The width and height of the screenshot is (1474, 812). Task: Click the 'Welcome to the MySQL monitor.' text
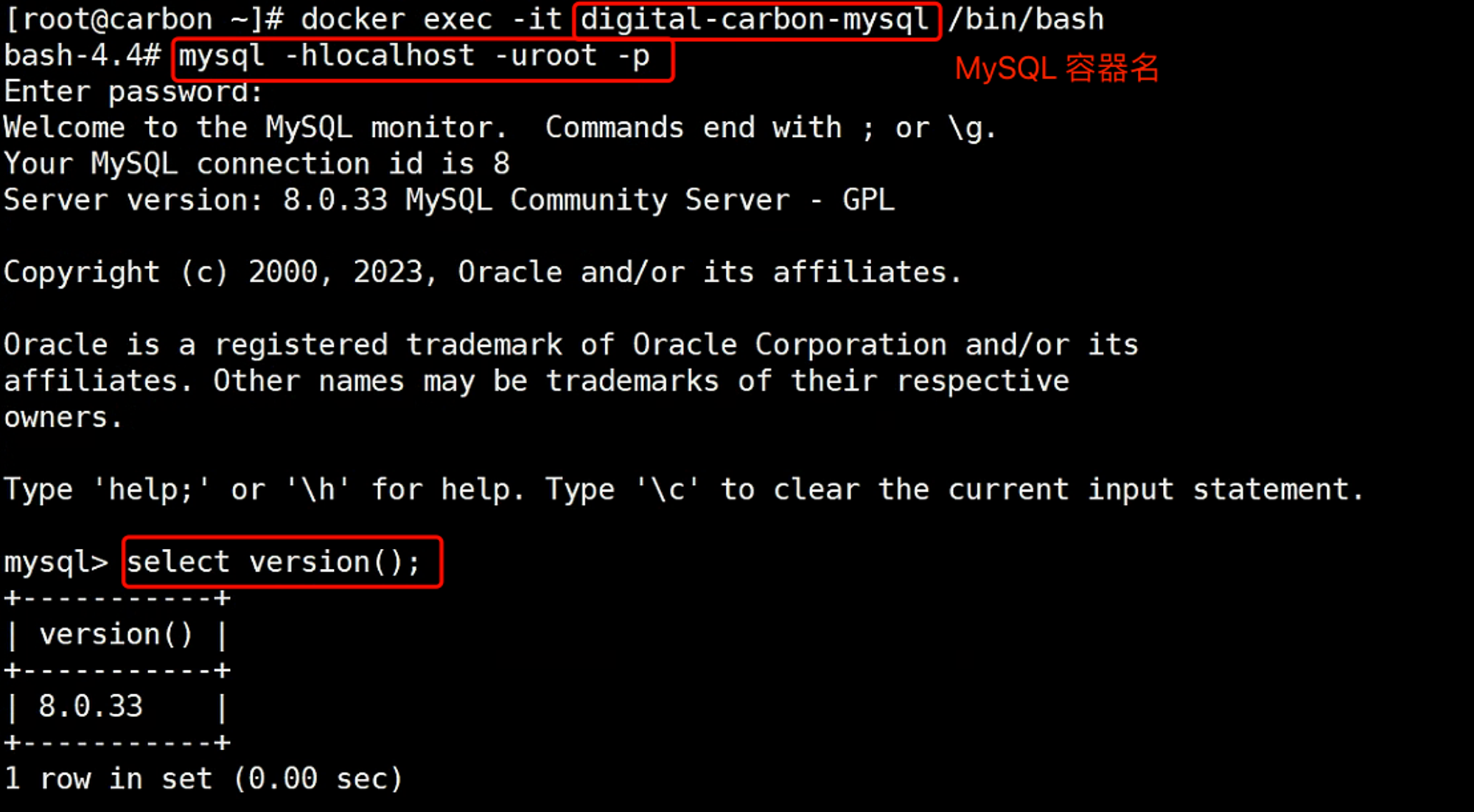tap(256, 128)
